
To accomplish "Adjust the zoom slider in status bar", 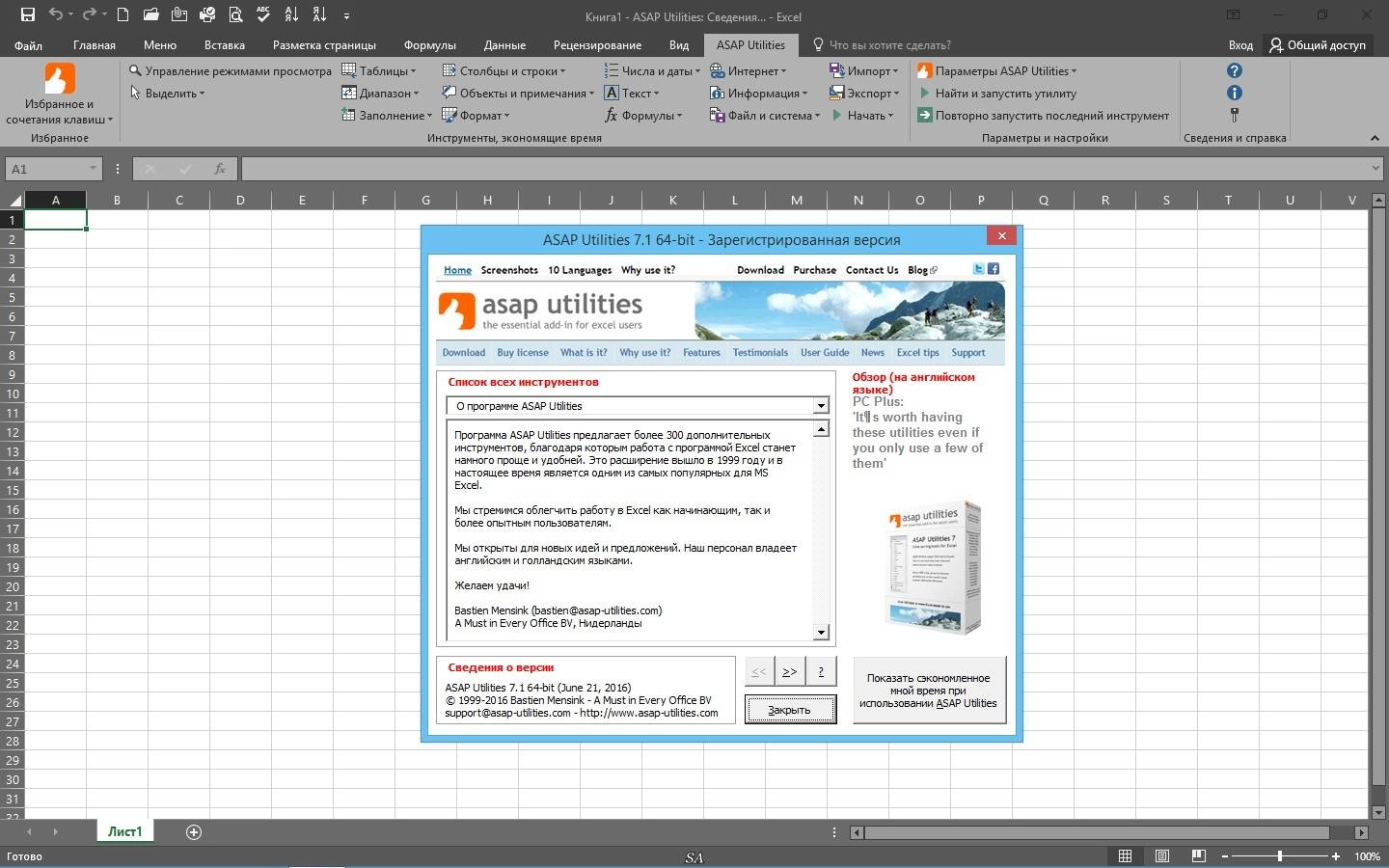I will point(1280,855).
